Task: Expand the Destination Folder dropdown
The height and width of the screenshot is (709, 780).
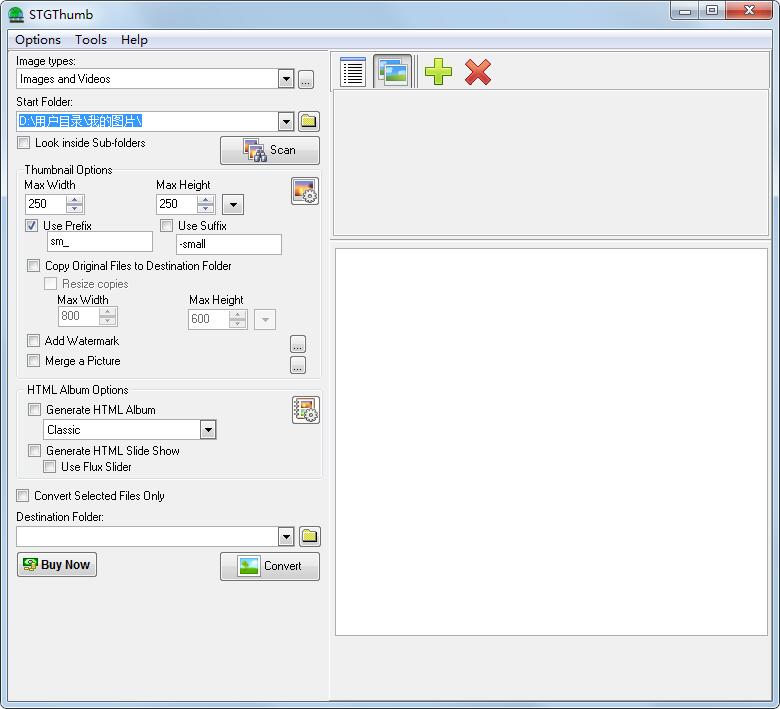Action: click(x=286, y=537)
